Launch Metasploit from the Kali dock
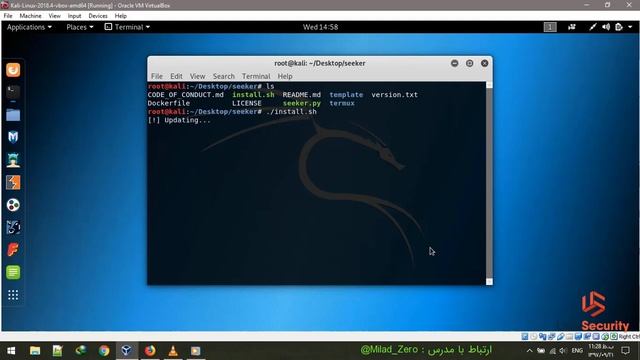640x360 pixels. point(13,137)
